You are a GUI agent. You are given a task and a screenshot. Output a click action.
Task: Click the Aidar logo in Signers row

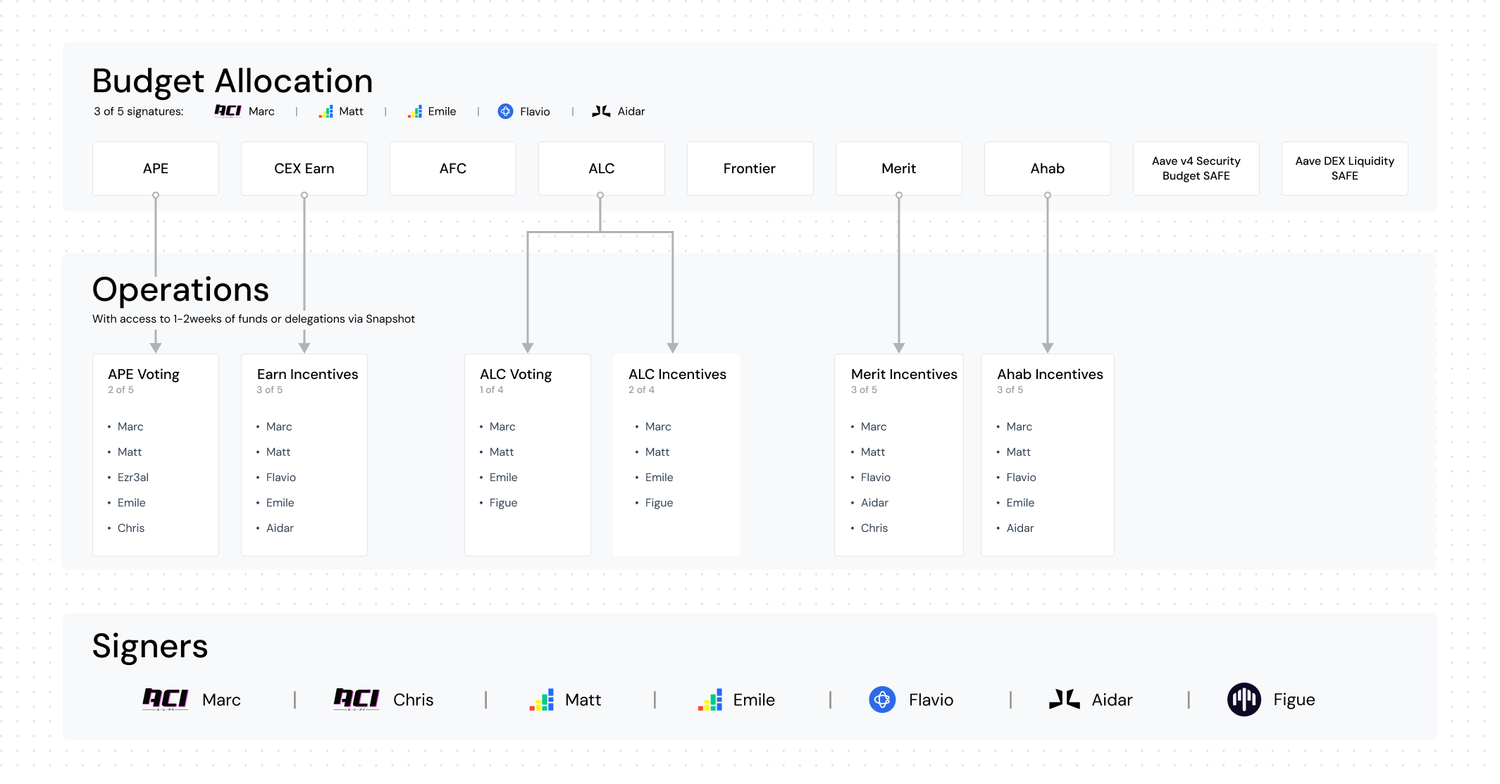(x=1064, y=699)
